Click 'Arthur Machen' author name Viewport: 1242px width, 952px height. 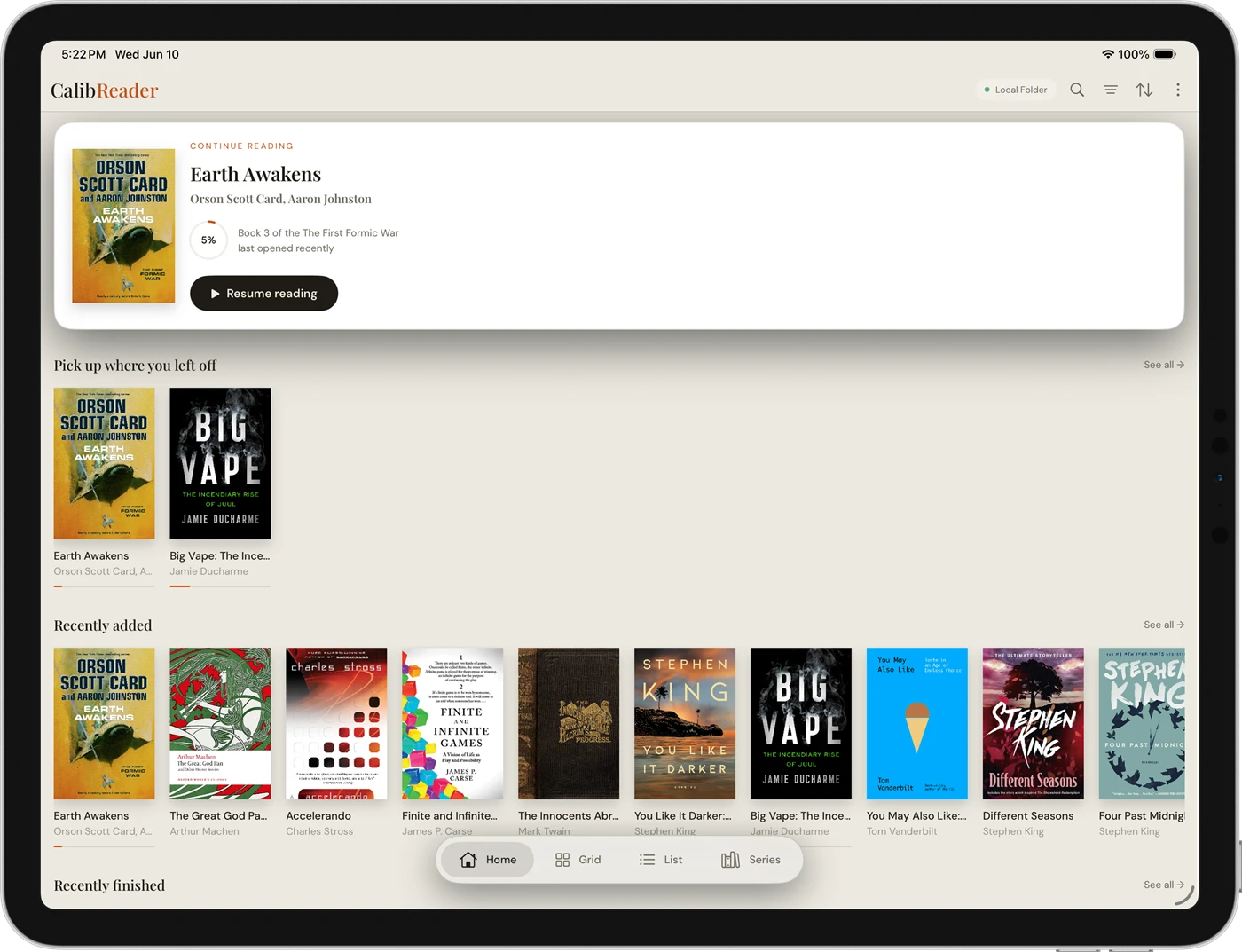tap(204, 831)
